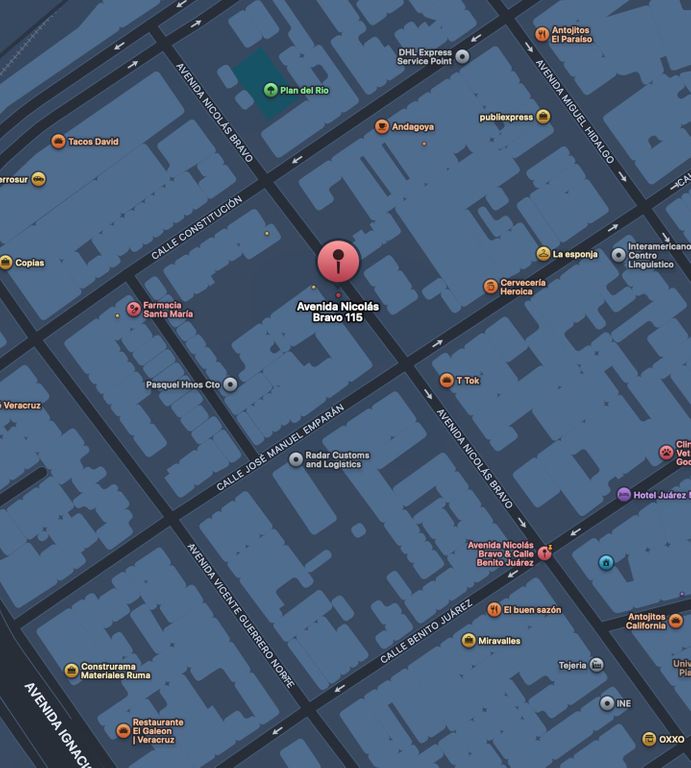The width and height of the screenshot is (691, 768).
Task: Select the Miravalles marker icon
Action: [x=468, y=641]
